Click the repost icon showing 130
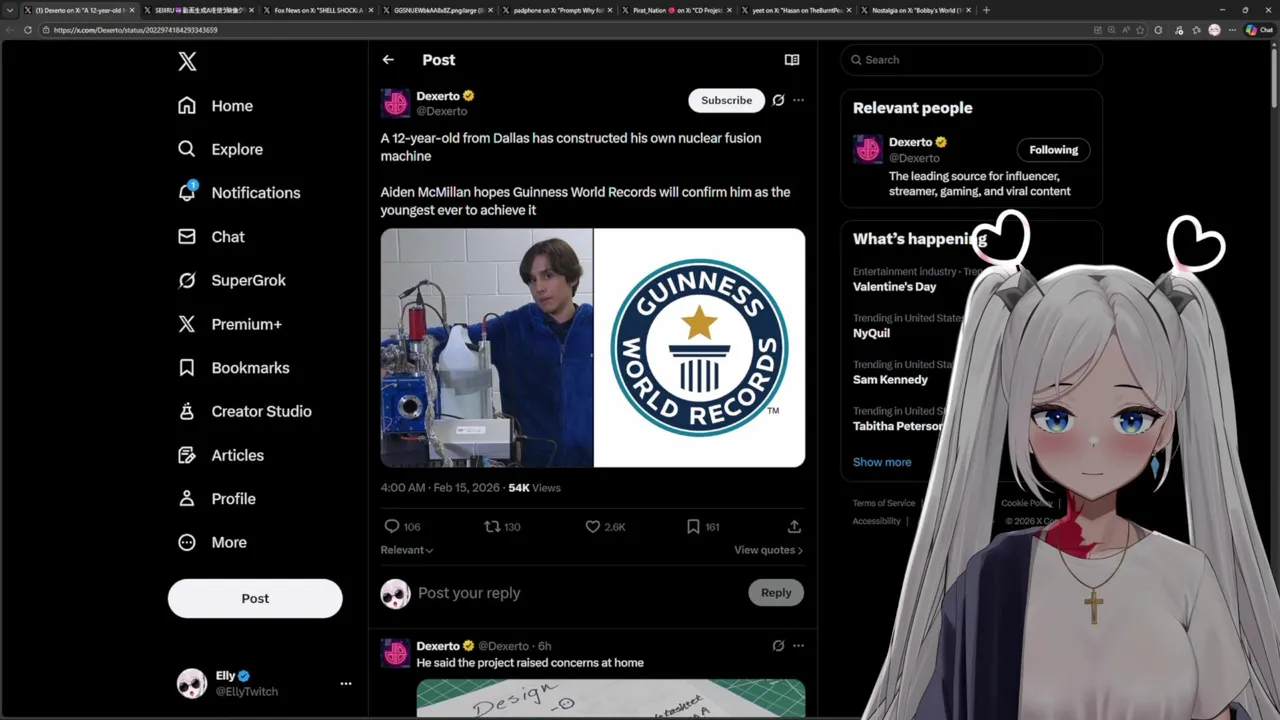This screenshot has height=720, width=1280. (x=502, y=527)
